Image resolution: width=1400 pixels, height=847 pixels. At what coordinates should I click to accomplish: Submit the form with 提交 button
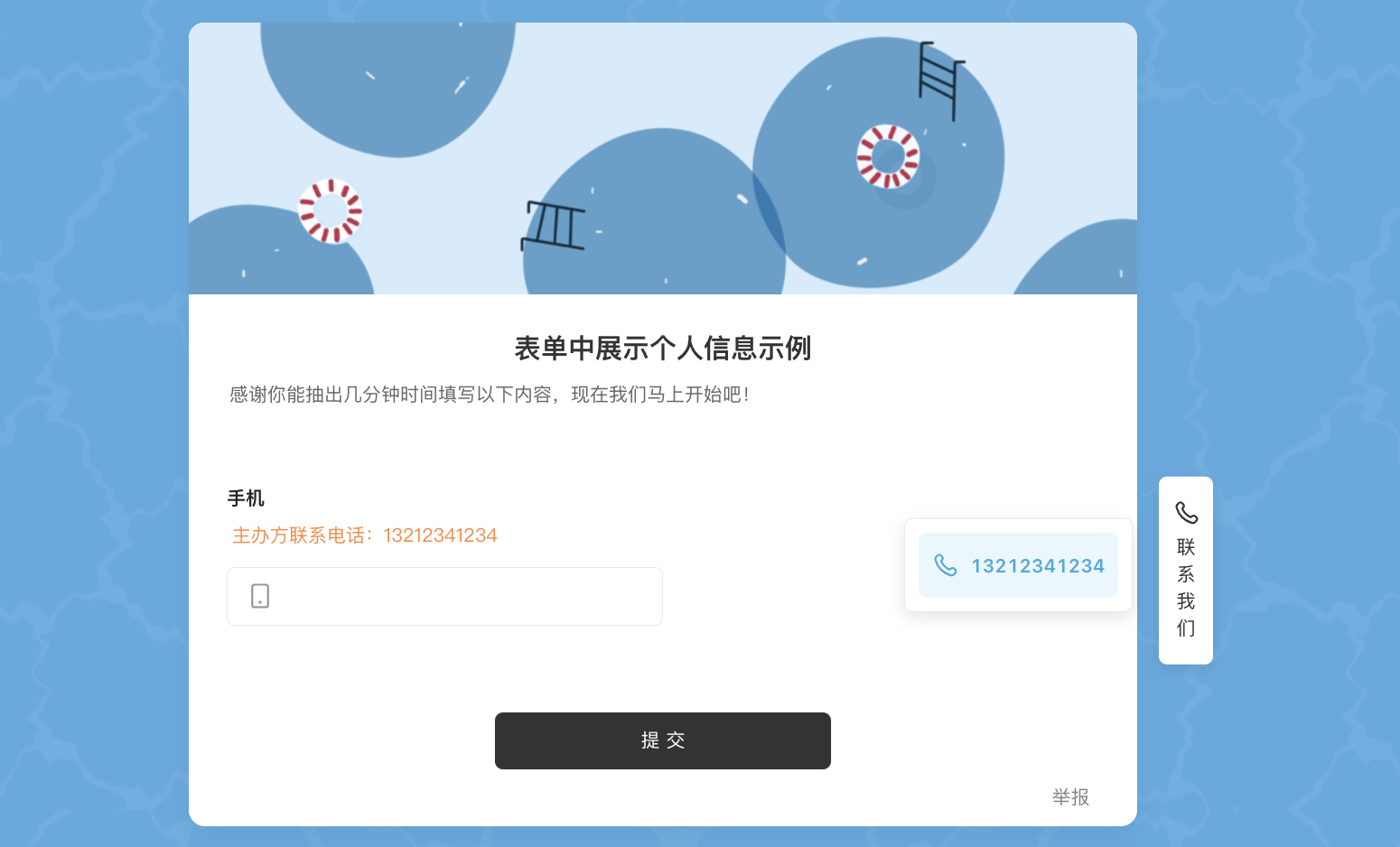(663, 740)
